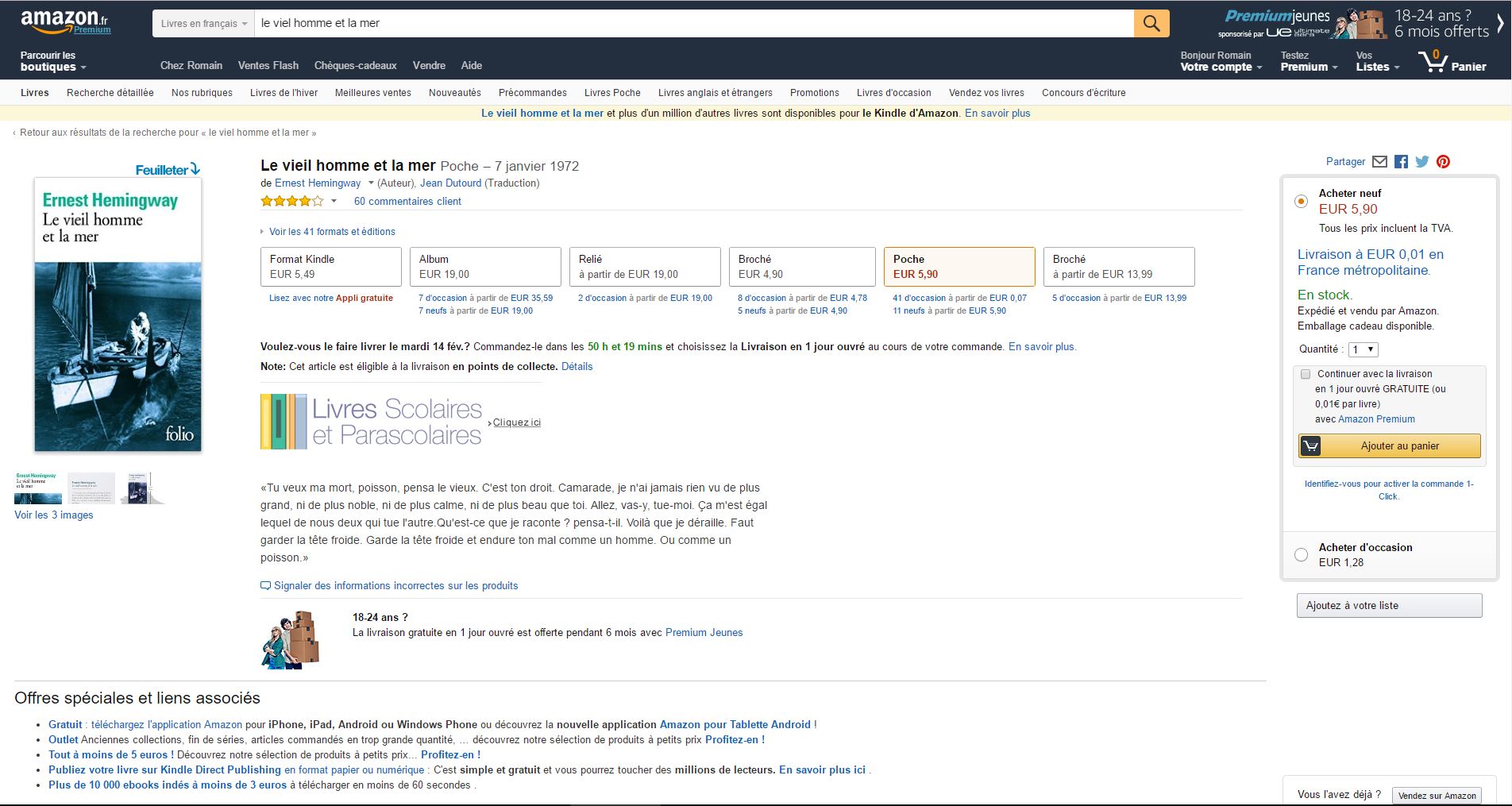1512x806 pixels.
Task: Open Chèques-cadeaux in navigation
Action: [x=355, y=66]
